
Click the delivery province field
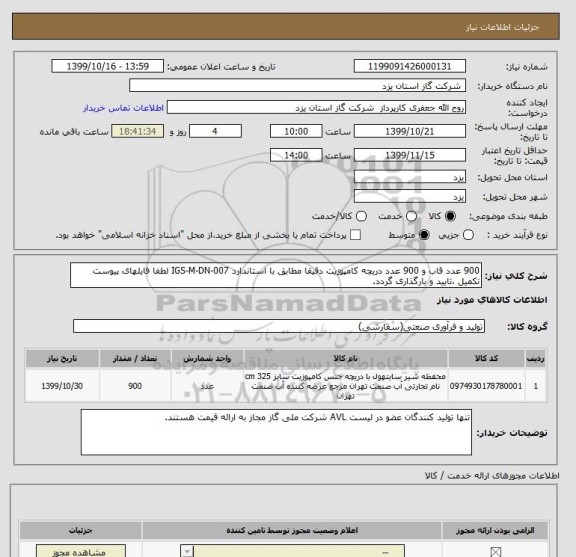point(410,177)
